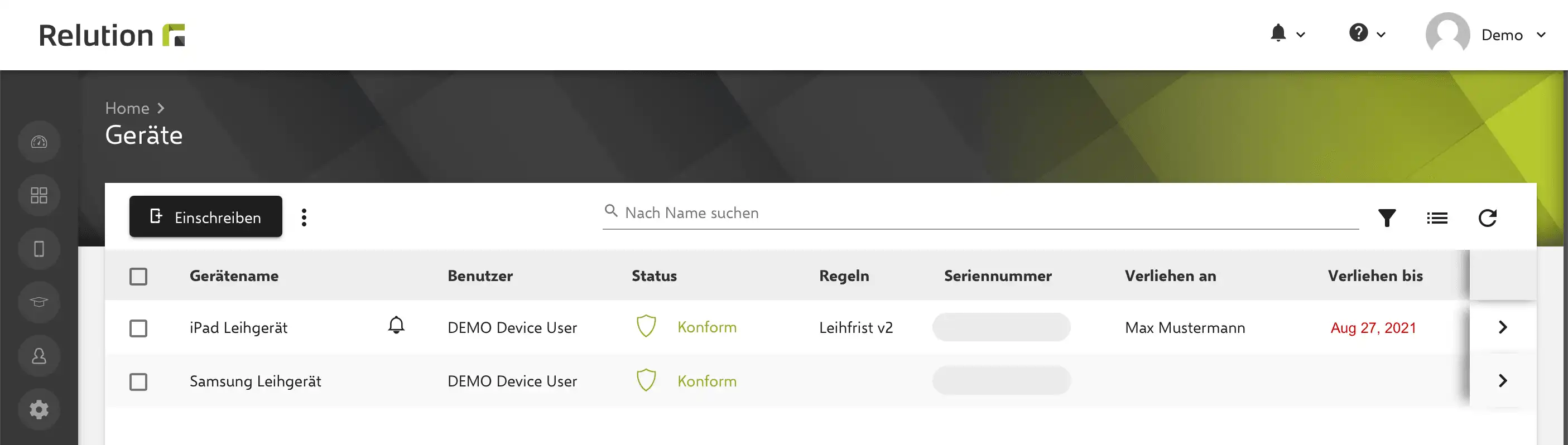Open the devices phone sidebar icon
The width and height of the screenshot is (1568, 445).
(x=39, y=249)
